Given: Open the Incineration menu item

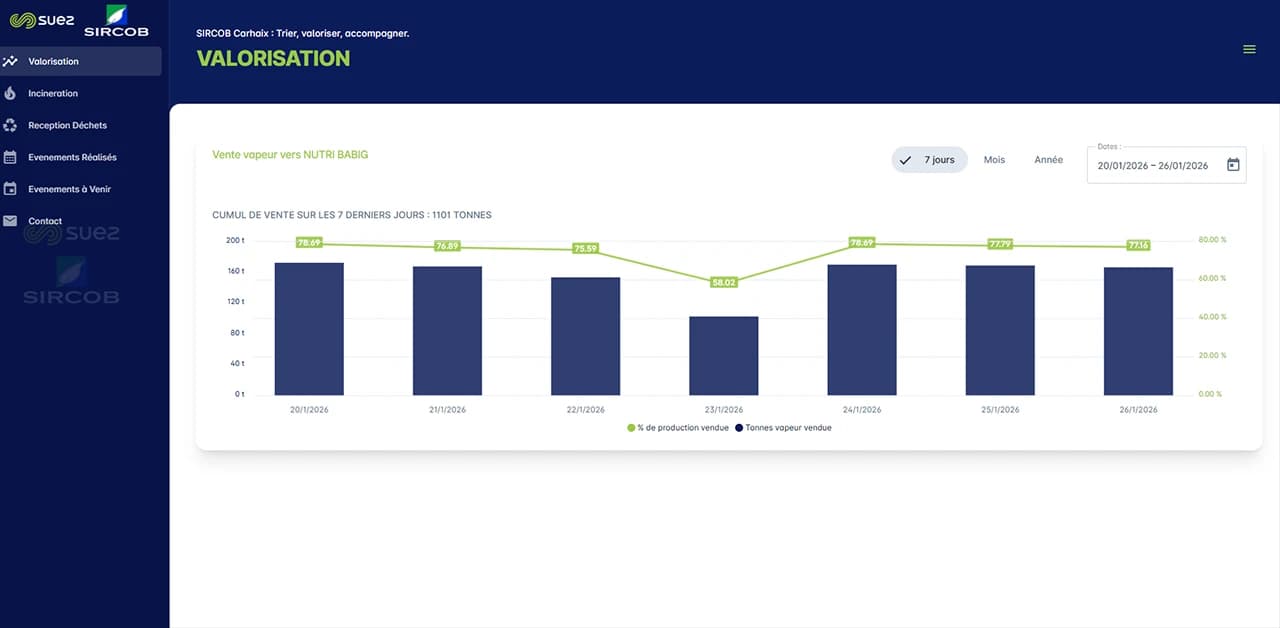Looking at the screenshot, I should [x=53, y=93].
